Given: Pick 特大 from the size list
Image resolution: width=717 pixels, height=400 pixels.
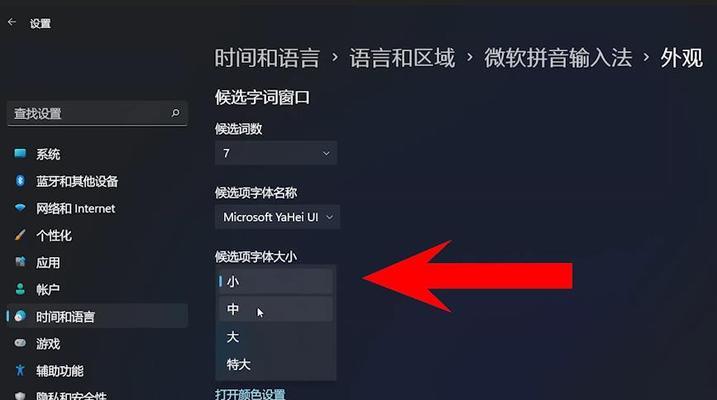Looking at the screenshot, I should (276, 364).
